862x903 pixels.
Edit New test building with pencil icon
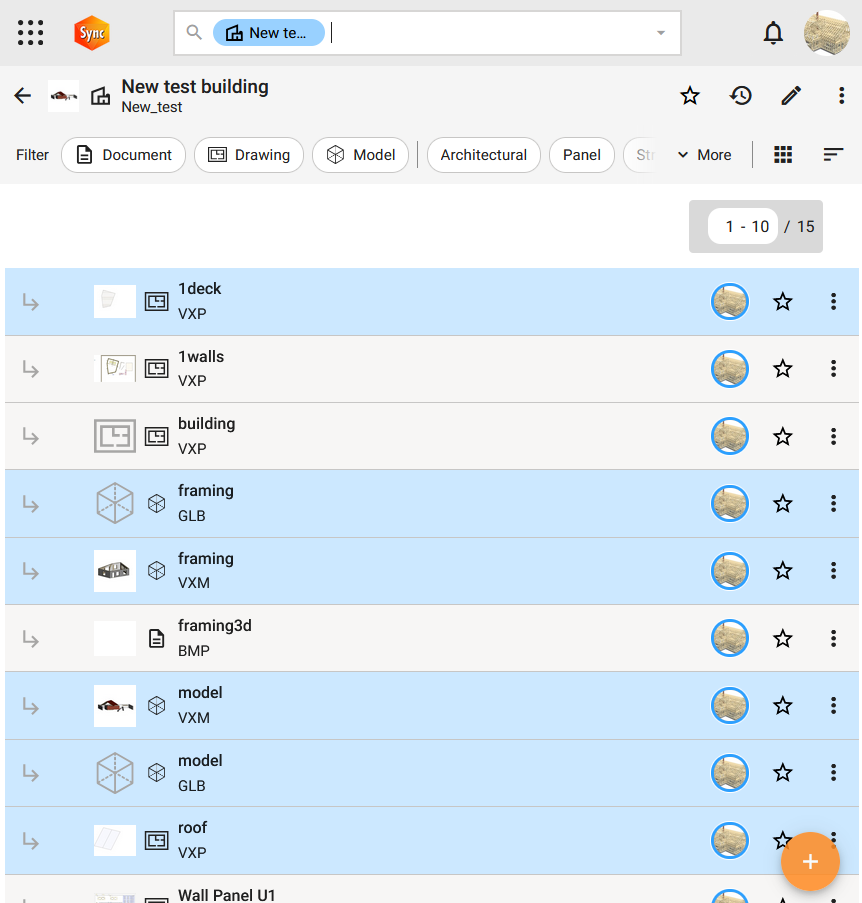point(791,96)
